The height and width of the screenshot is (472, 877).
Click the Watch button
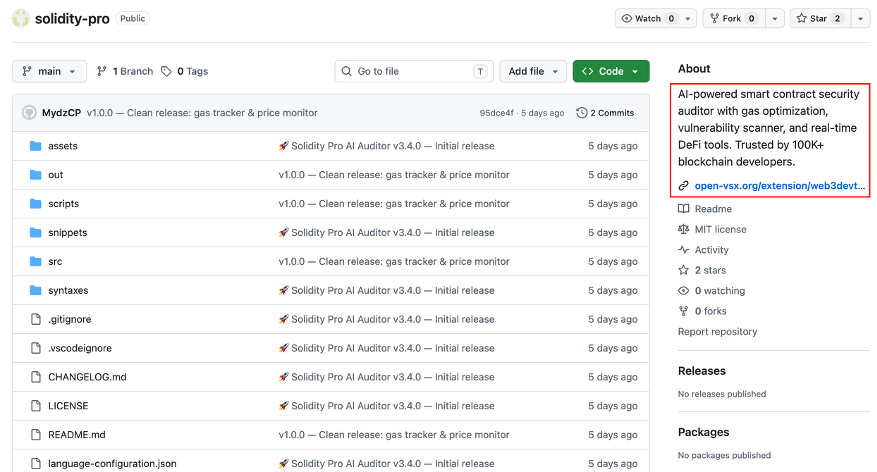coord(648,18)
